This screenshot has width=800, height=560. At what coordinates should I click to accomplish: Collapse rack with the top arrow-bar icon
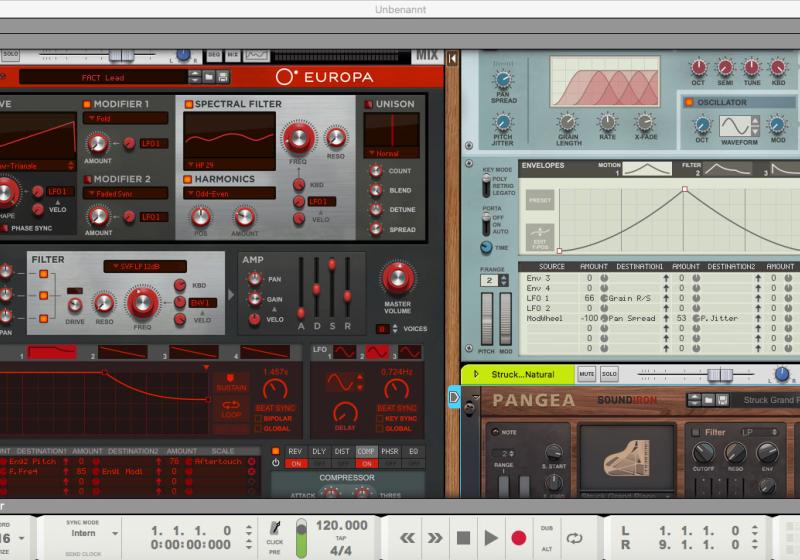pos(452,58)
